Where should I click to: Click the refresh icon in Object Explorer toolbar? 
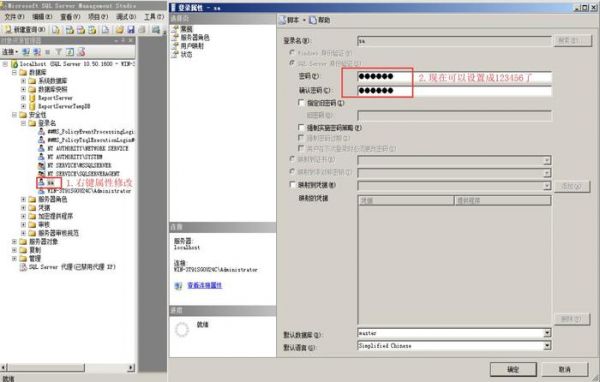(x=70, y=52)
